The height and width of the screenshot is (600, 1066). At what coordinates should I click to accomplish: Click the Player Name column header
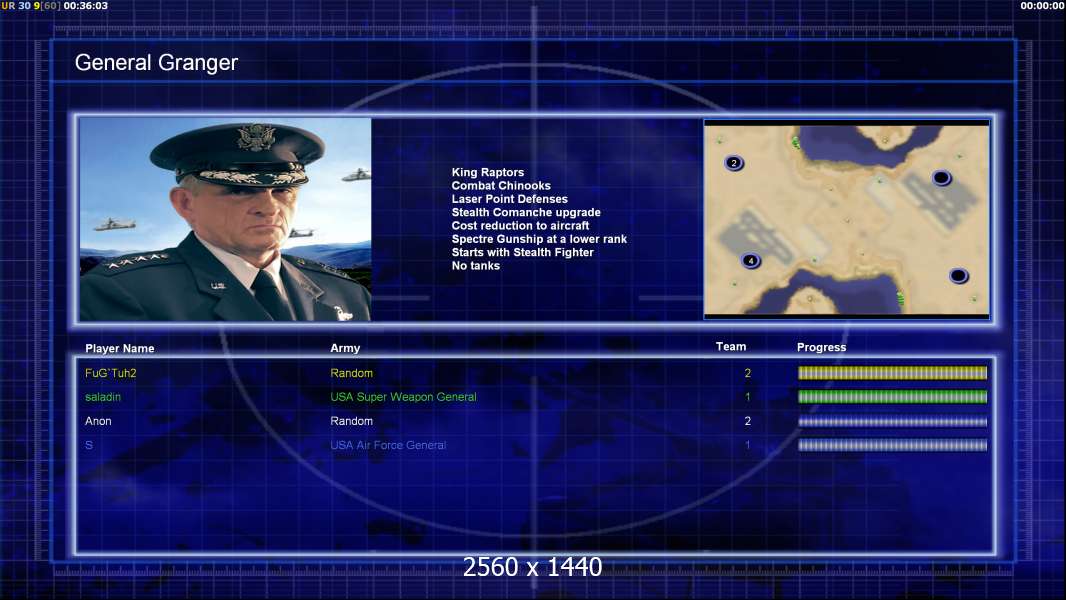point(120,349)
